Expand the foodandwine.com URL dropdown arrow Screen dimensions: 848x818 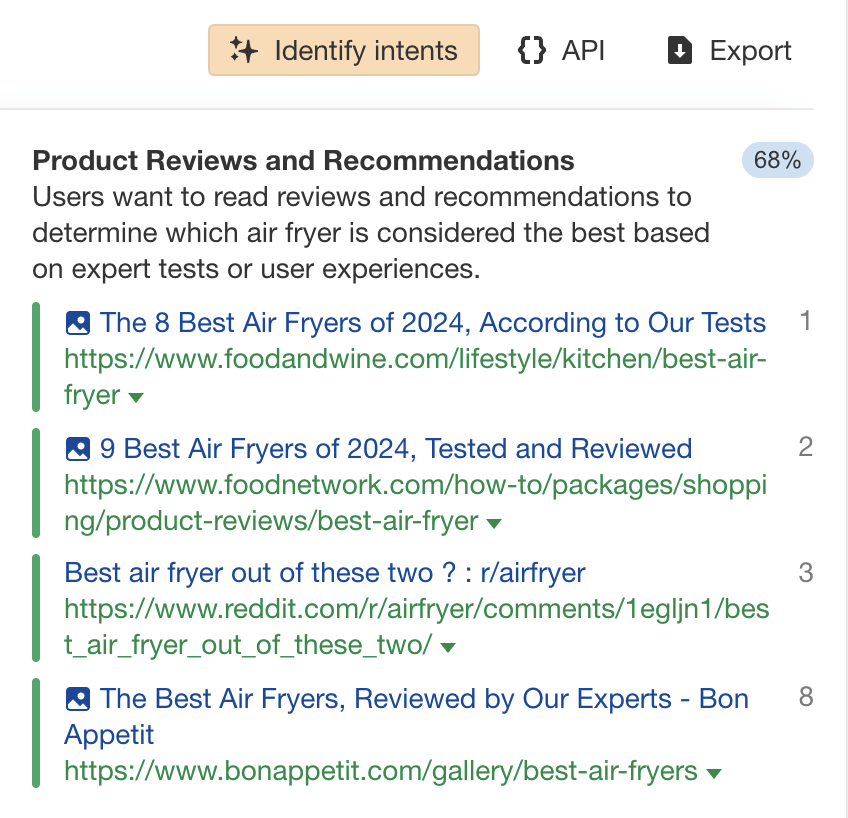click(136, 396)
